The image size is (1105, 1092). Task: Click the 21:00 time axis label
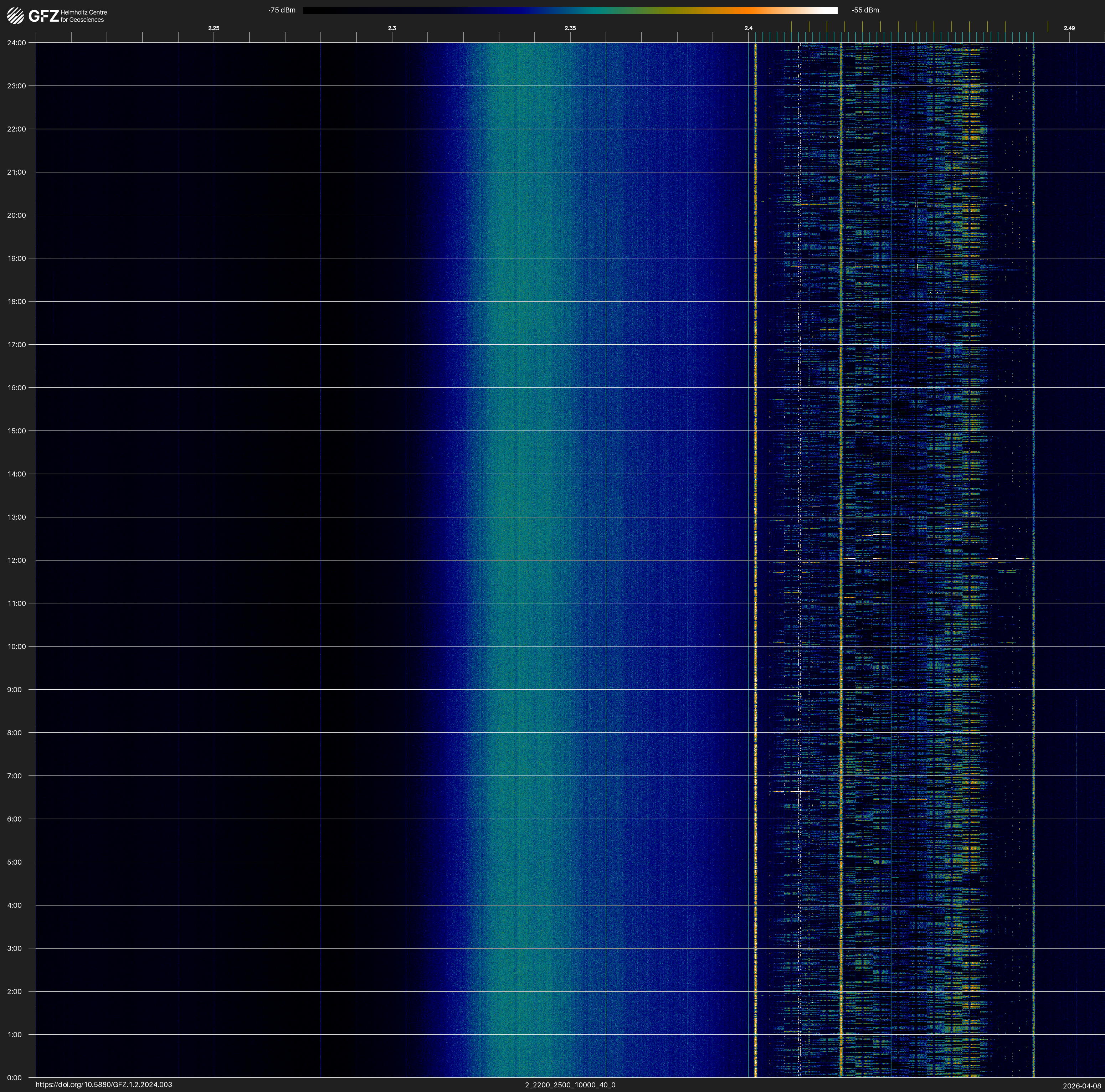[x=17, y=172]
